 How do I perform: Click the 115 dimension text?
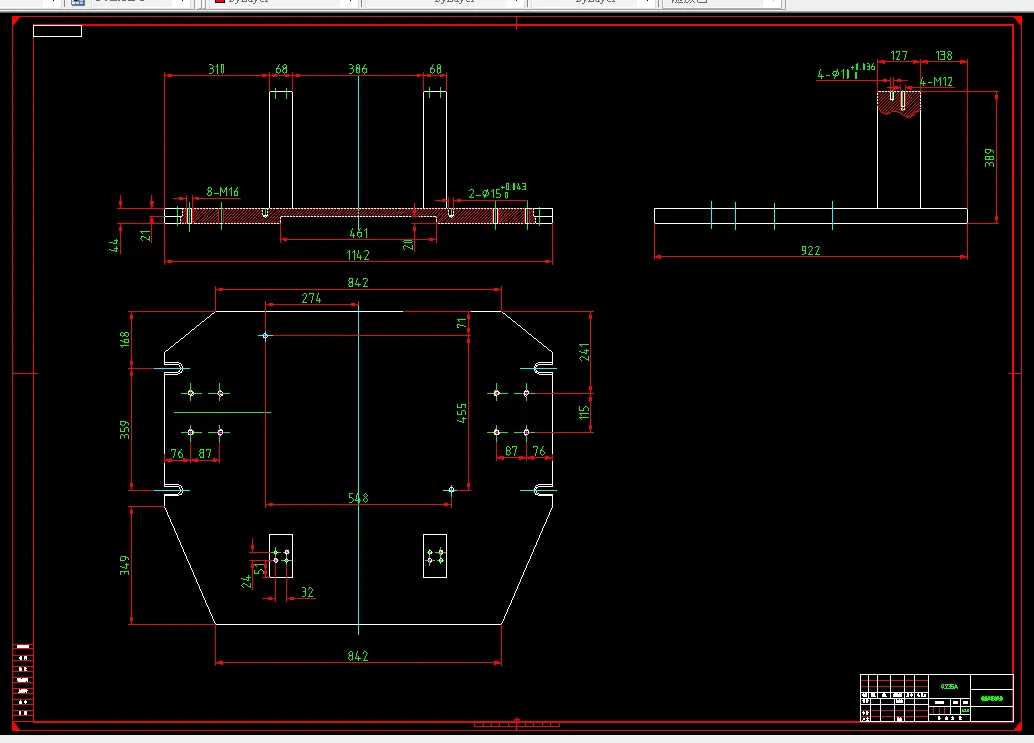tap(584, 413)
